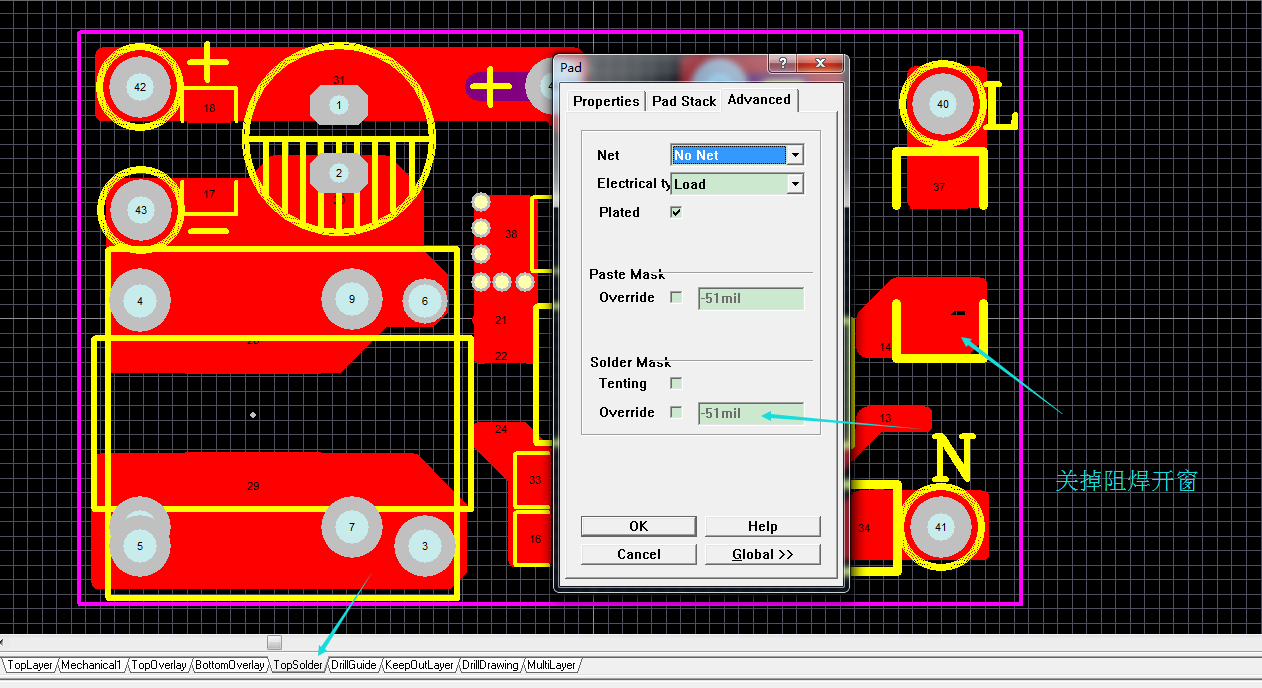Toggle the Plated checkbox
Viewport: 1262px width, 688px height.
tap(676, 212)
